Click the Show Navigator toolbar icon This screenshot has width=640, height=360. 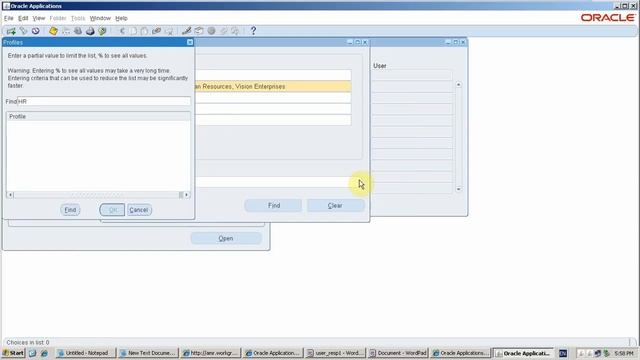coord(36,31)
